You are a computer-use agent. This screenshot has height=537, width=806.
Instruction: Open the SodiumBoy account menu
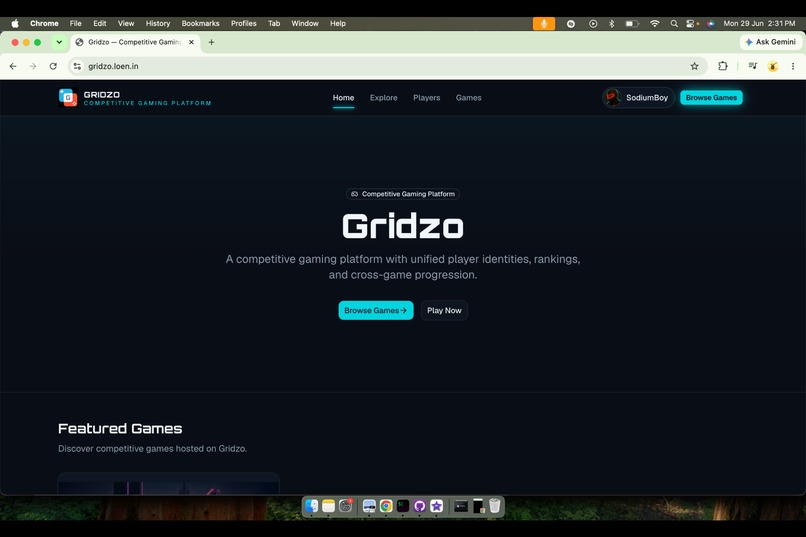point(638,98)
